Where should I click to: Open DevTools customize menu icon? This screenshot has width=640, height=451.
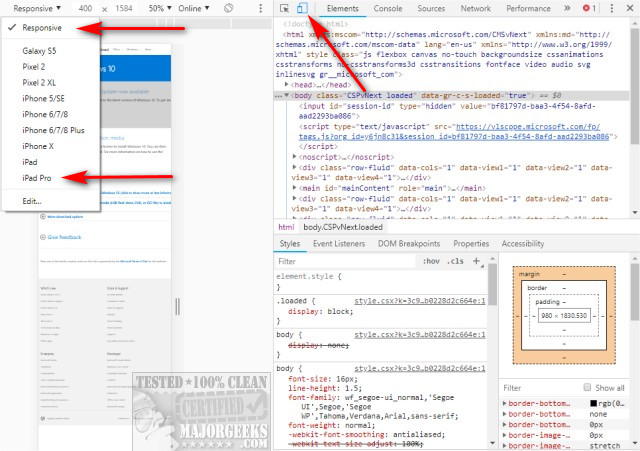(611, 8)
